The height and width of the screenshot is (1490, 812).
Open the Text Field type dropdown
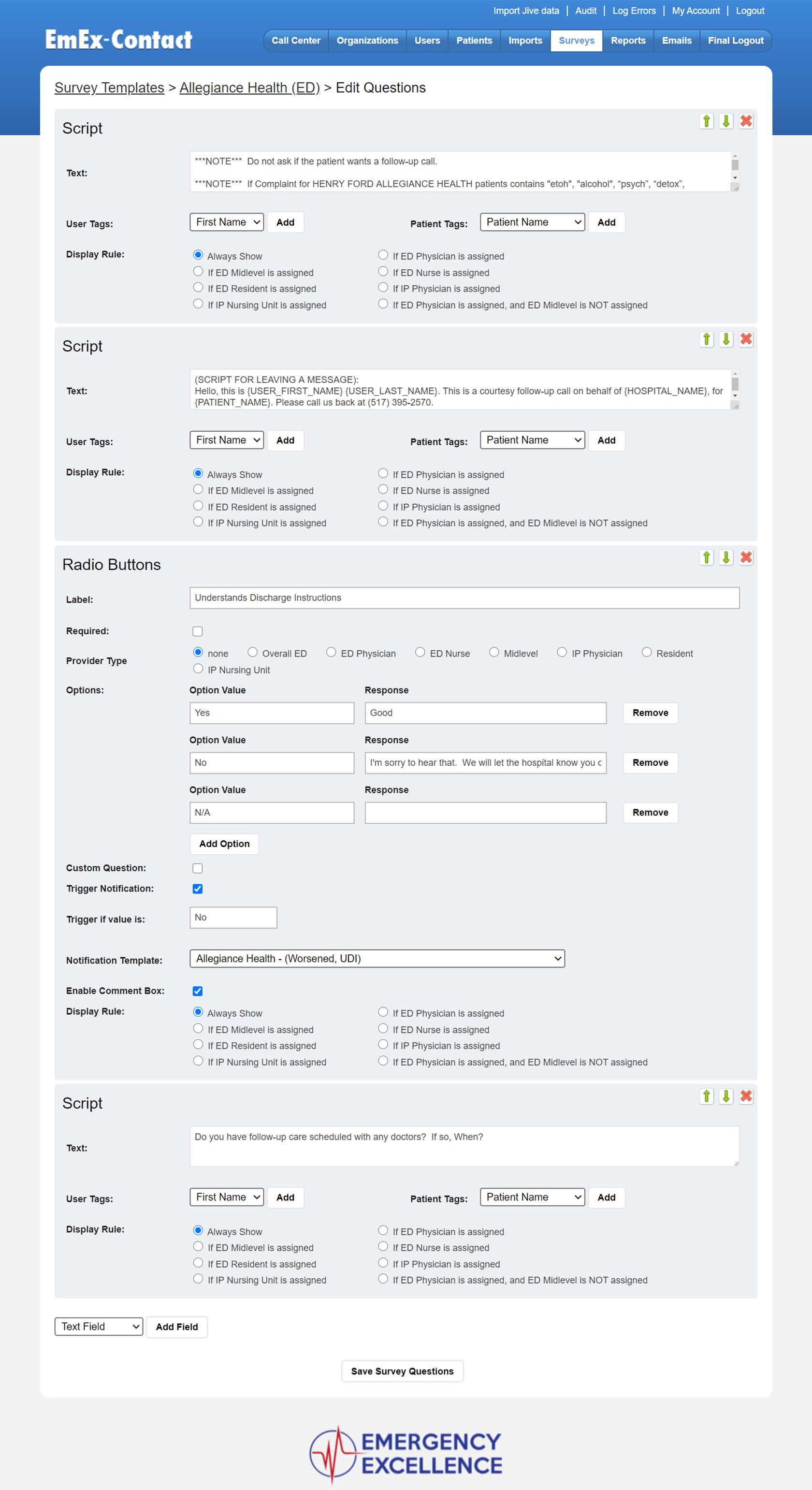(x=99, y=1326)
